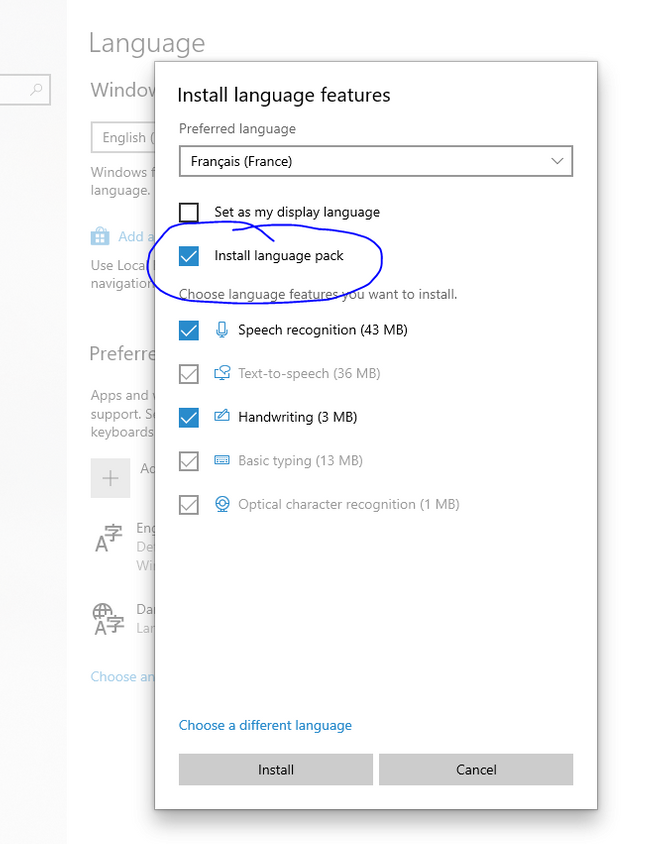Image resolution: width=660 pixels, height=844 pixels.
Task: Click the Text-to-speech icon
Action: tap(222, 374)
